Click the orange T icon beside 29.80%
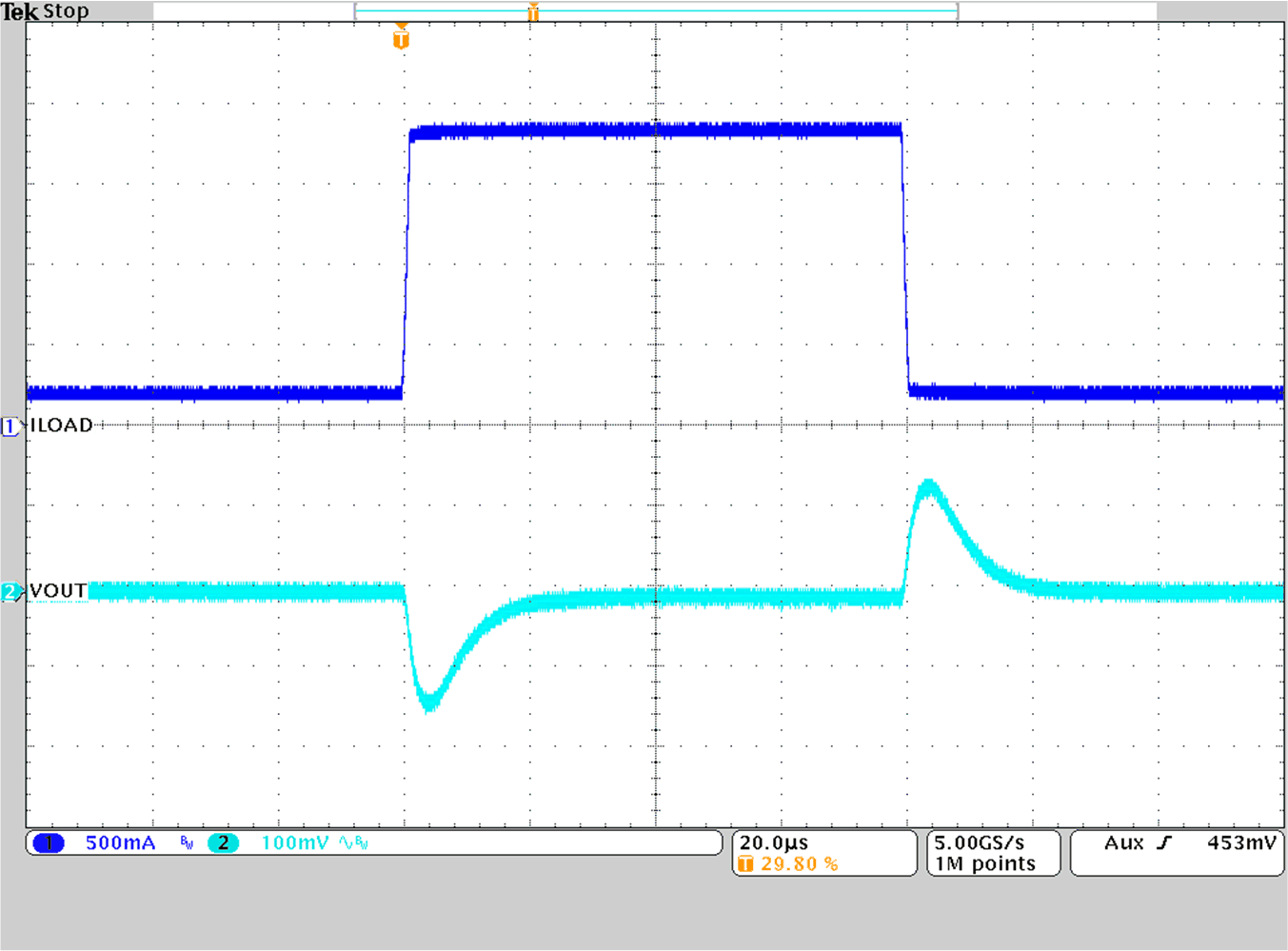The image size is (1288, 951). tap(747, 864)
